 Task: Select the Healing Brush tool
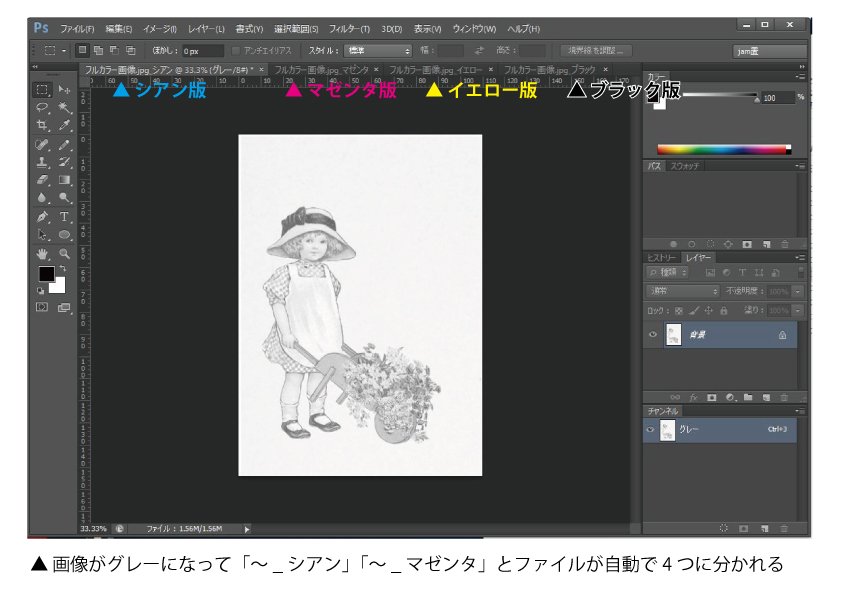tap(42, 144)
